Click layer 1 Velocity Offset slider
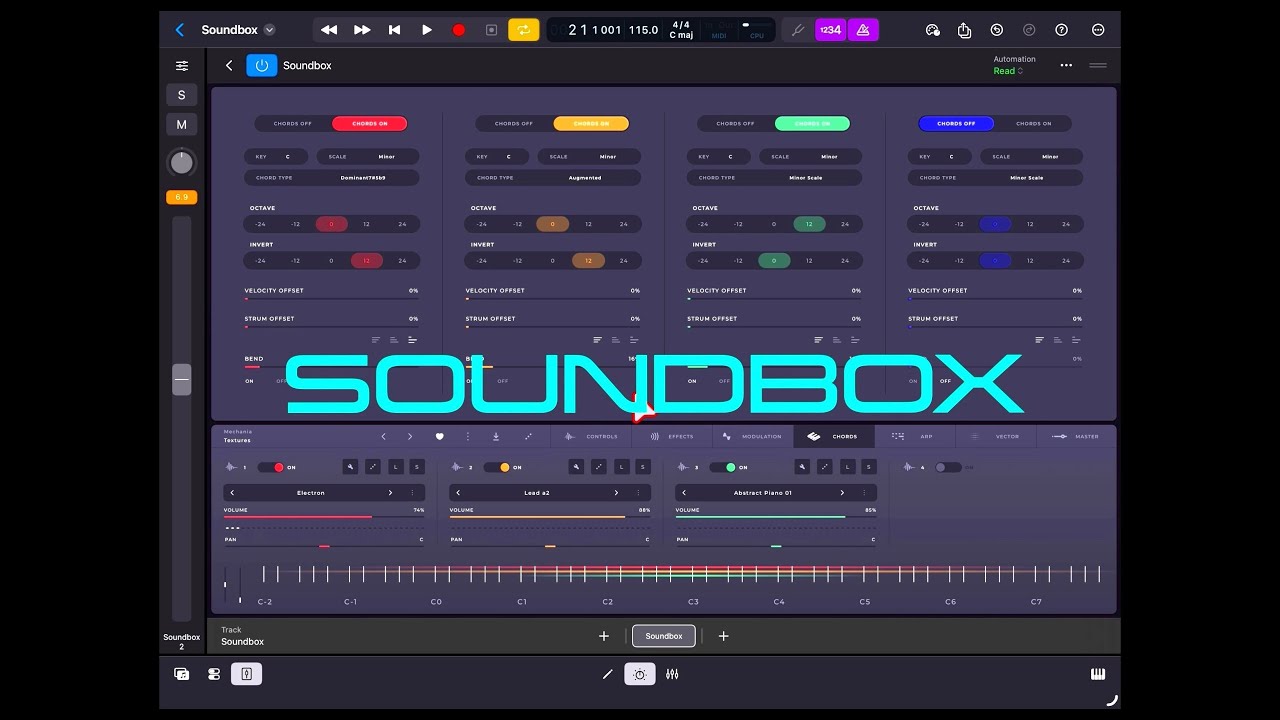Screen dimensions: 1280x720 (331, 298)
